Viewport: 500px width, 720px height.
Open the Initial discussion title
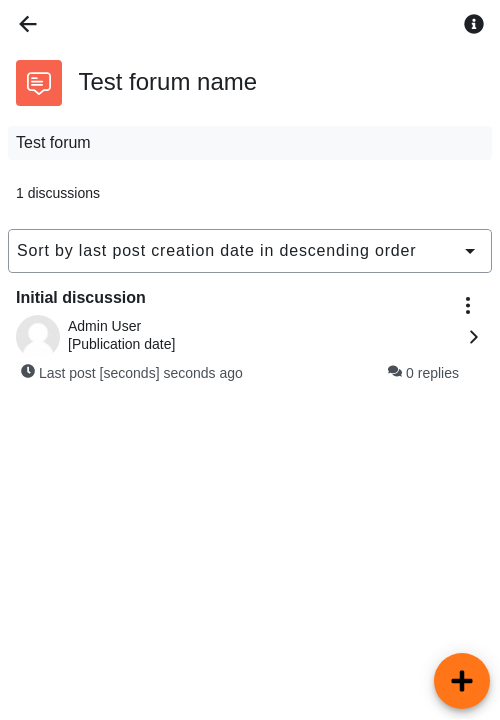point(81,298)
